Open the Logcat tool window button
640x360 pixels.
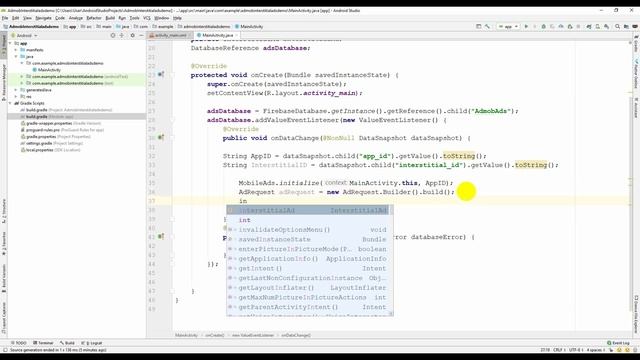pos(92,343)
